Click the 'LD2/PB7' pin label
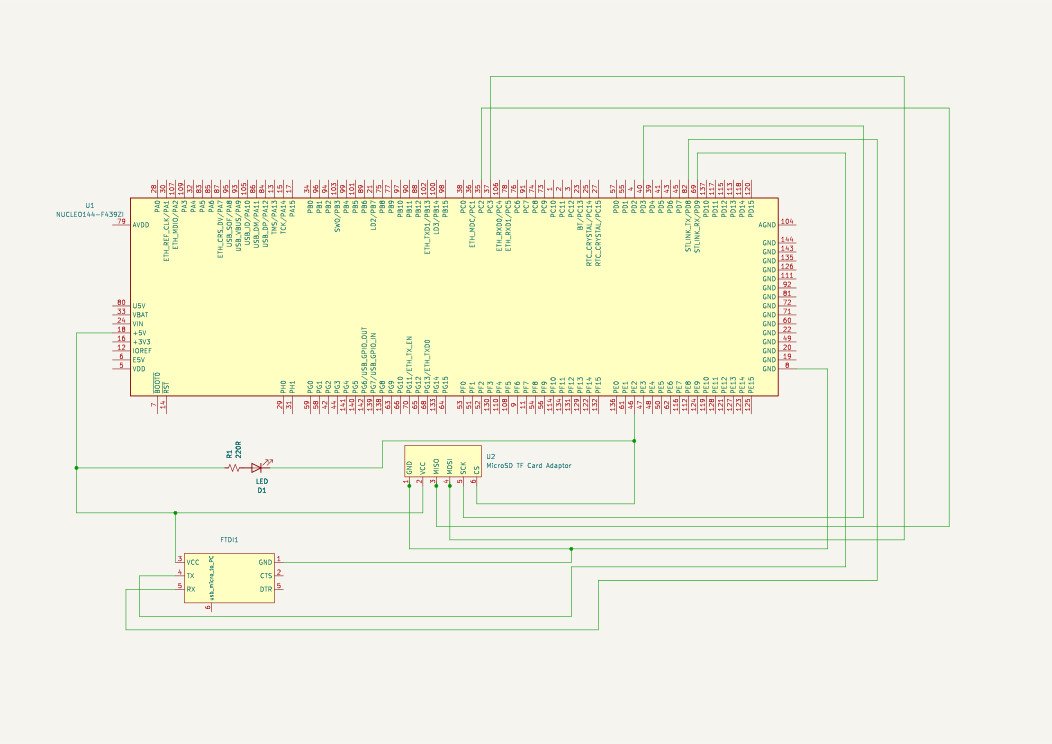The width and height of the screenshot is (1052, 744). 374,215
